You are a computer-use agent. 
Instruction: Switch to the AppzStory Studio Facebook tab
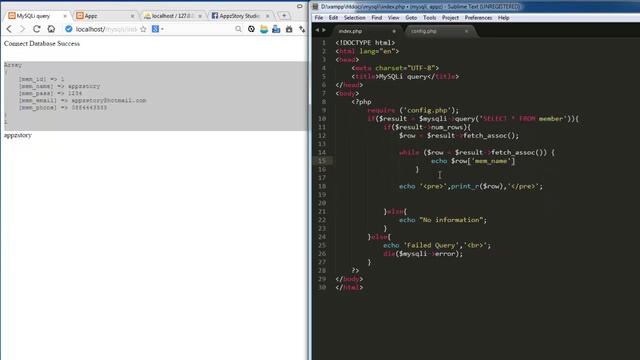coord(240,16)
